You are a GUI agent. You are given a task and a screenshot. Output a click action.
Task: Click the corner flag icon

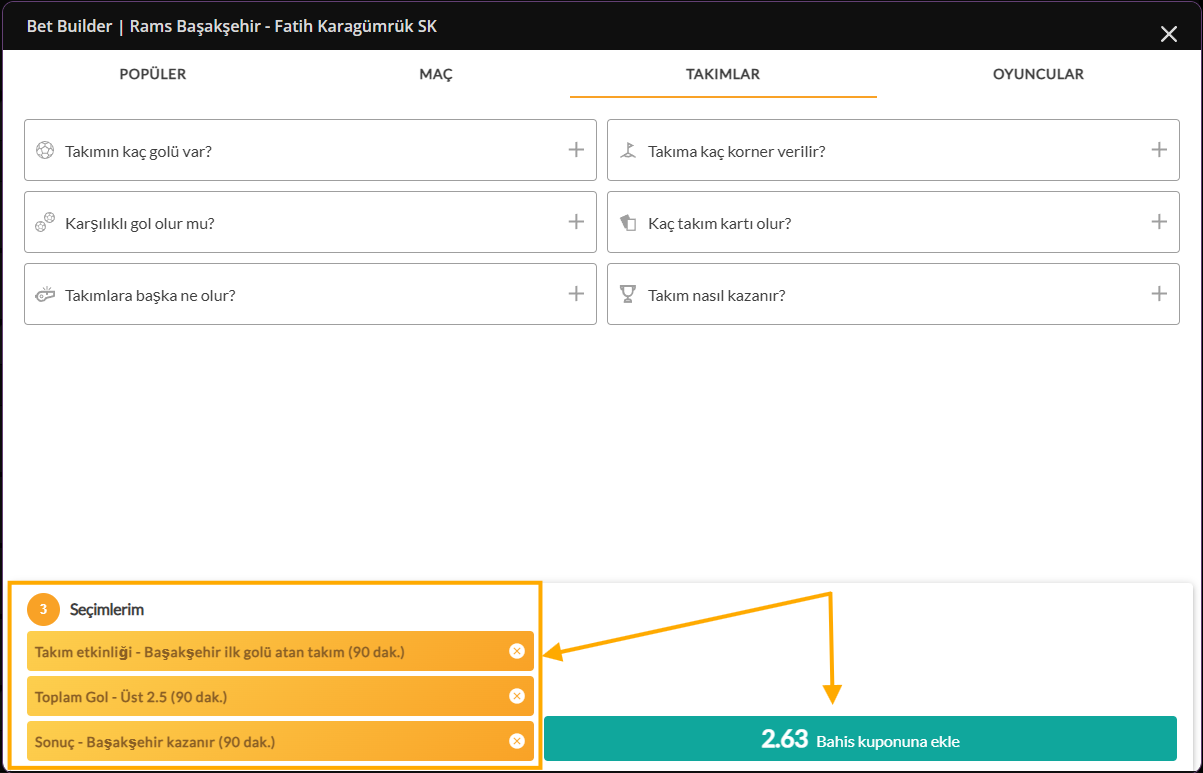(x=627, y=151)
